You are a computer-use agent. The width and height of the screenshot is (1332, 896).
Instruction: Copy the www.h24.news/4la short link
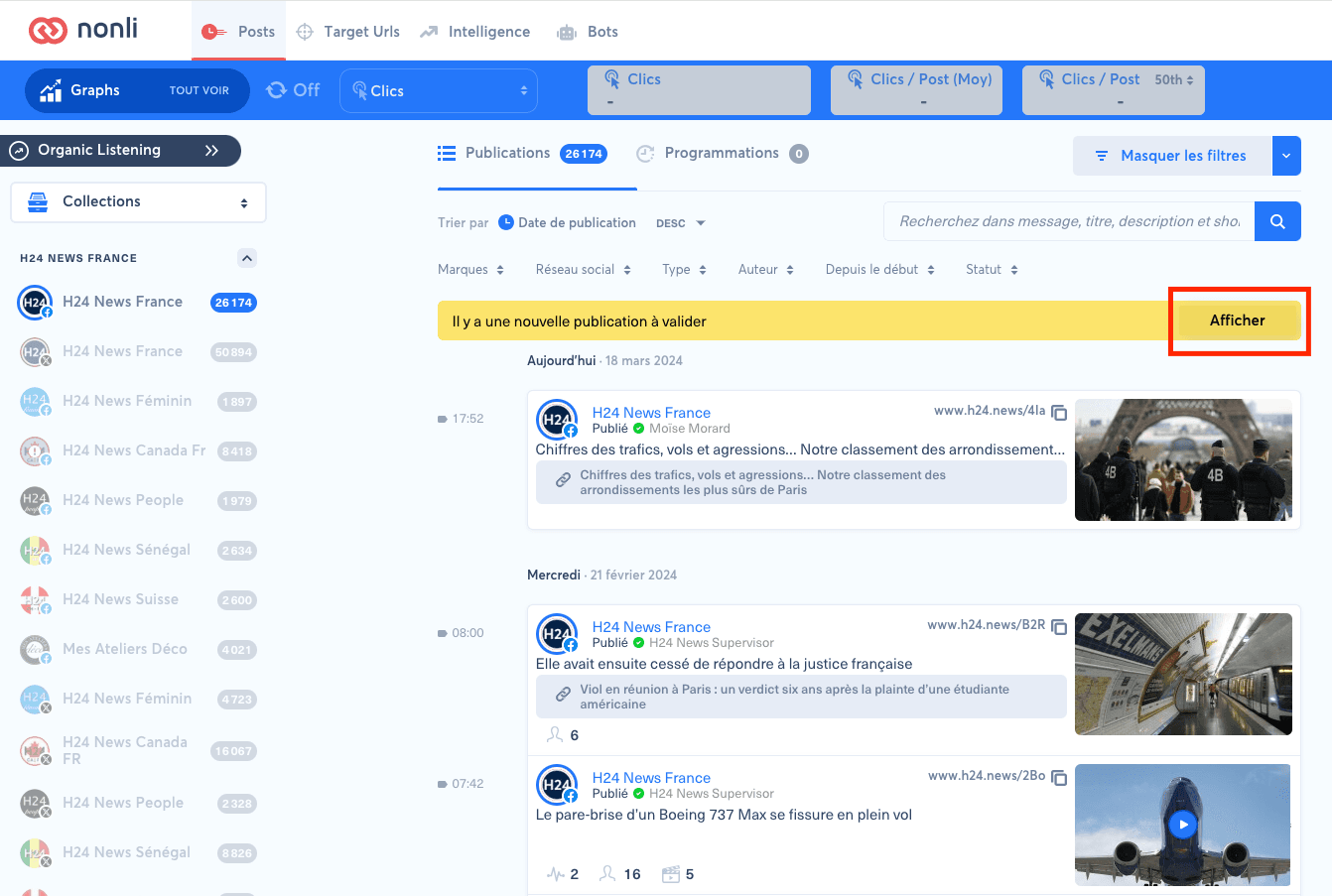tap(1059, 412)
